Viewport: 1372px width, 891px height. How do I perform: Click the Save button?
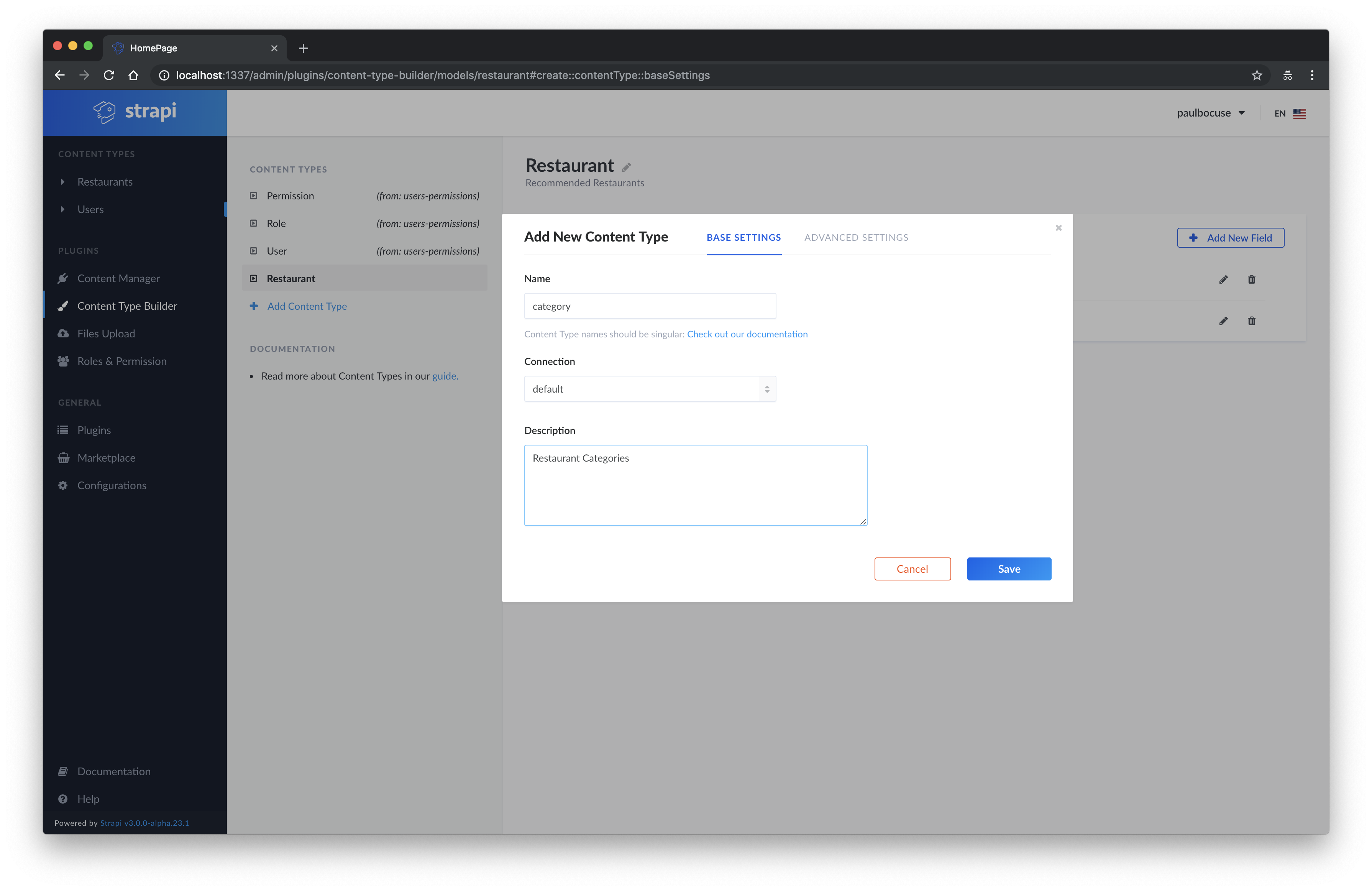pyautogui.click(x=1009, y=569)
